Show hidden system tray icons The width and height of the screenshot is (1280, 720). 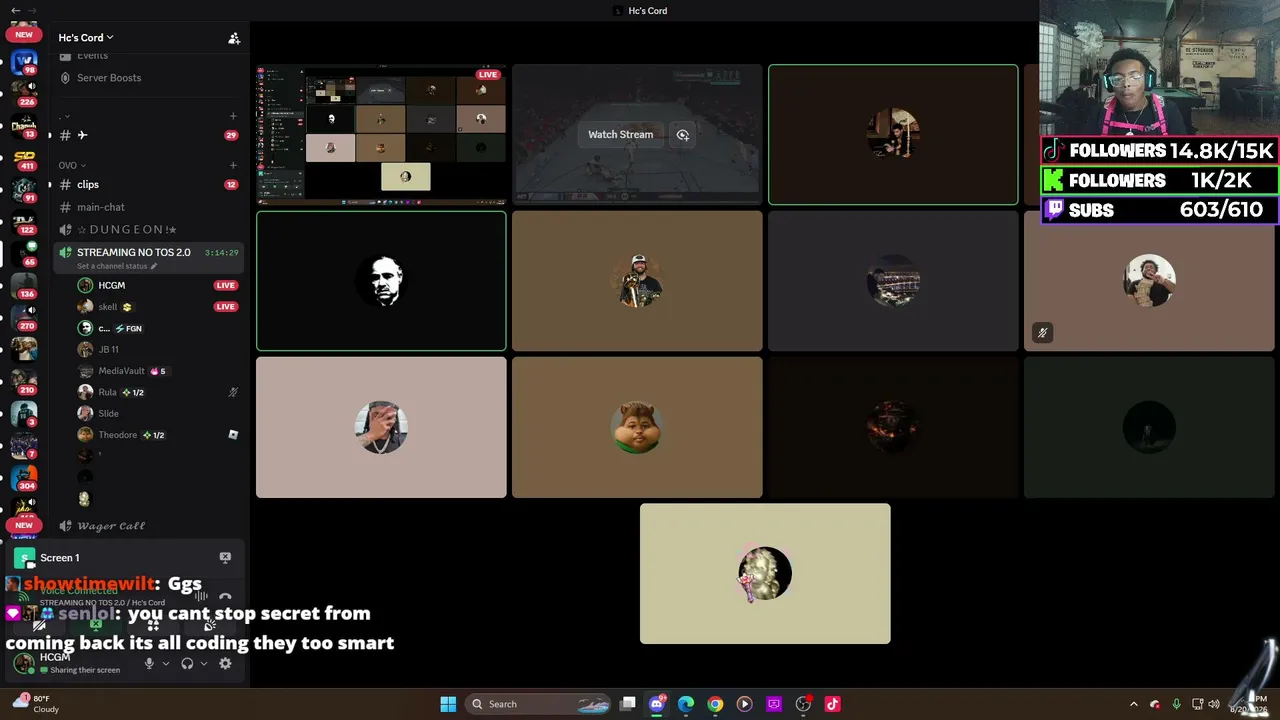click(1133, 704)
